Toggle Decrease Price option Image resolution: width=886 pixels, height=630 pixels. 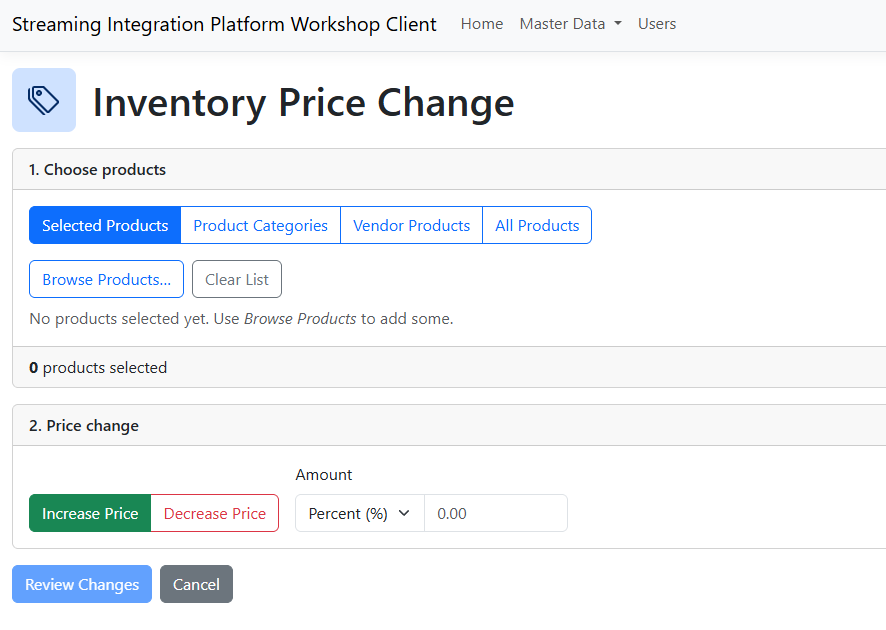click(215, 513)
